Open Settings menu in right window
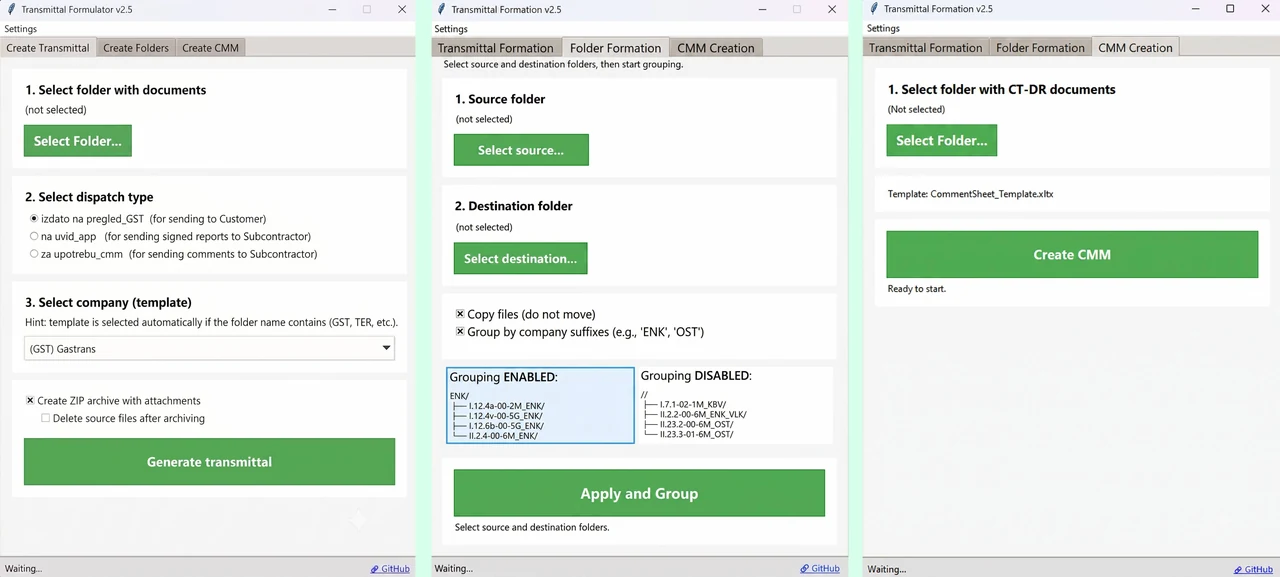Screen dimensions: 1280x577 click(883, 29)
